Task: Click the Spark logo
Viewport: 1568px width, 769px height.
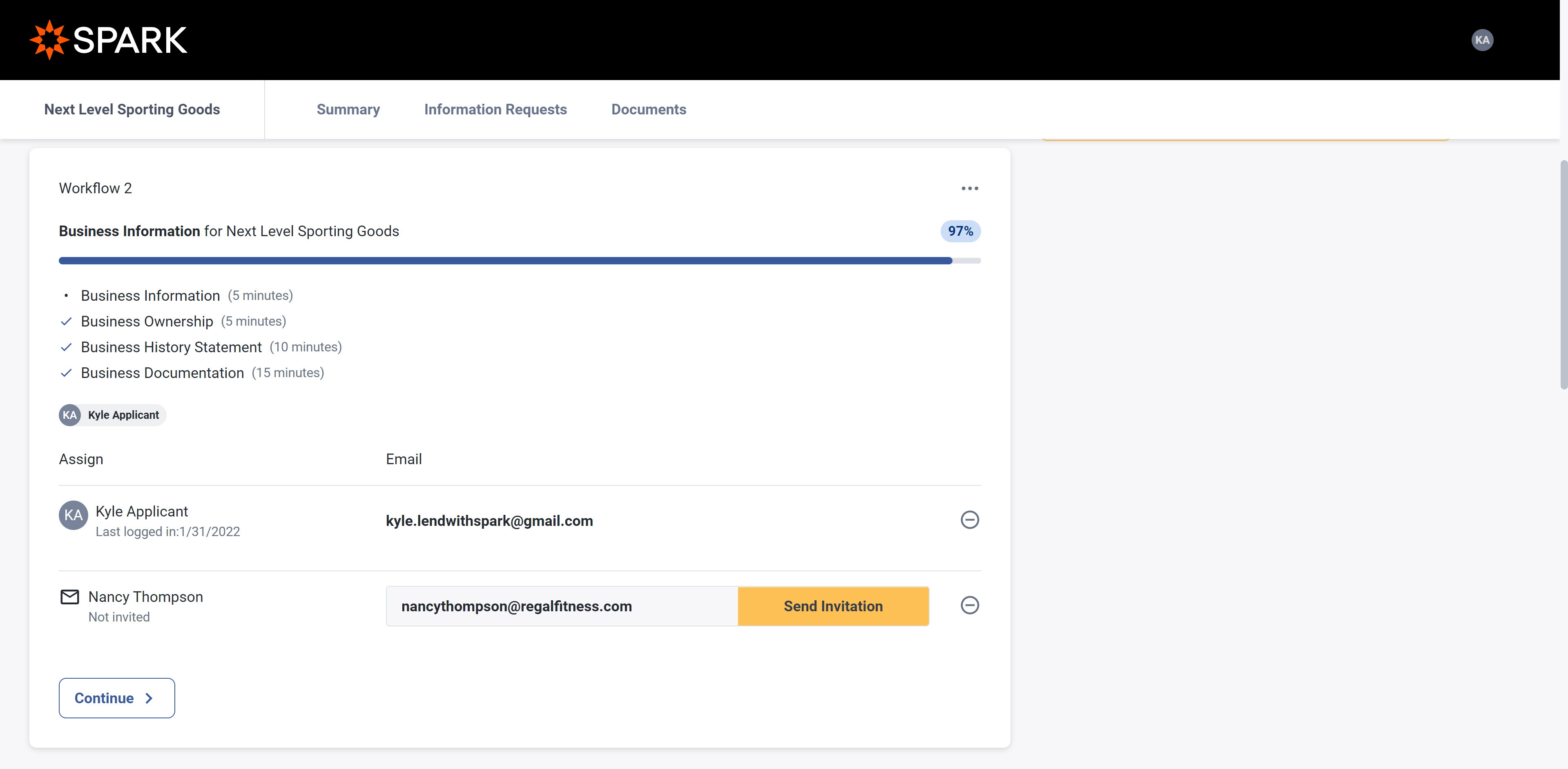Action: coord(108,40)
